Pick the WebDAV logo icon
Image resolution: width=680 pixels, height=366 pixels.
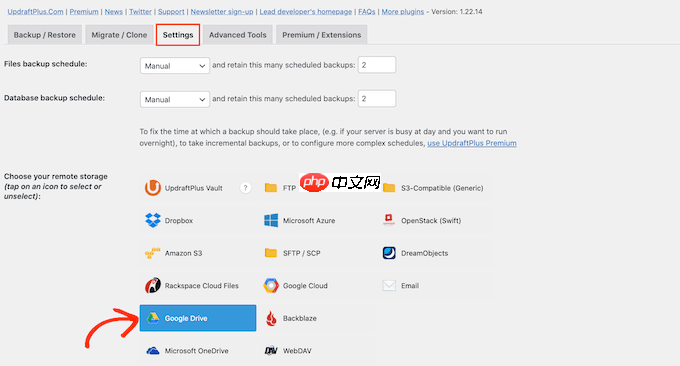pyautogui.click(x=271, y=350)
